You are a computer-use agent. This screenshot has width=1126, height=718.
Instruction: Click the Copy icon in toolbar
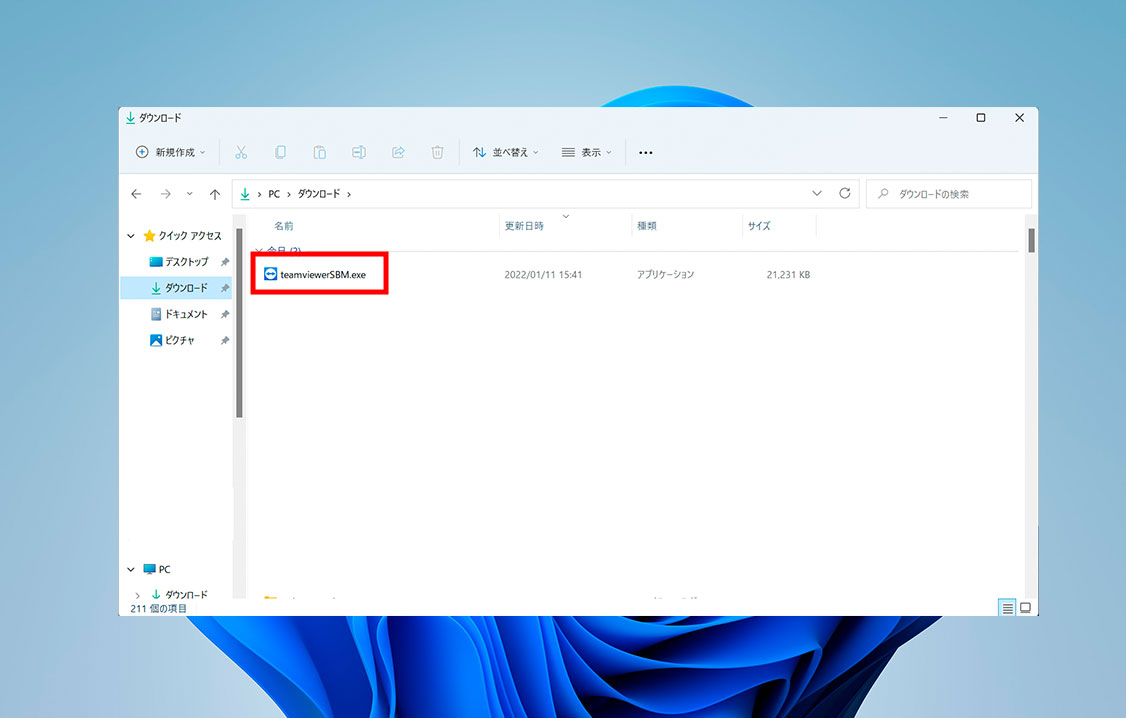[x=280, y=152]
